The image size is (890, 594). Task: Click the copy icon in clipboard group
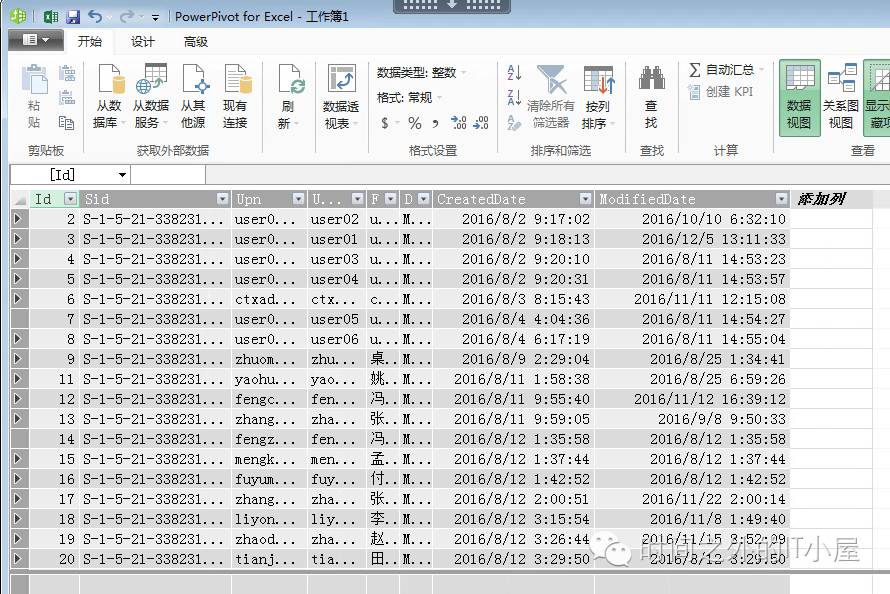point(66,123)
